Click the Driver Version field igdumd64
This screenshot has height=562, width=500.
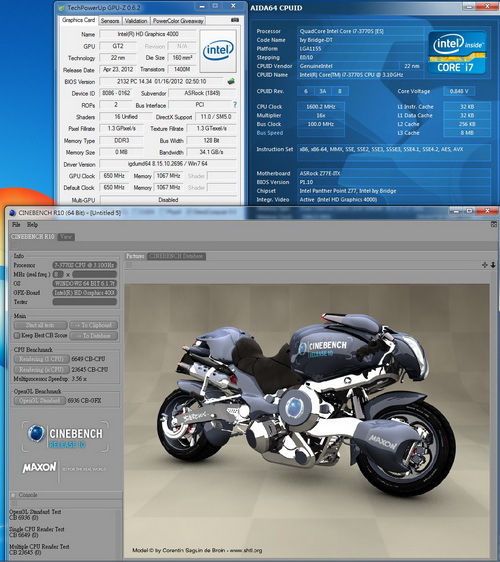tap(168, 164)
